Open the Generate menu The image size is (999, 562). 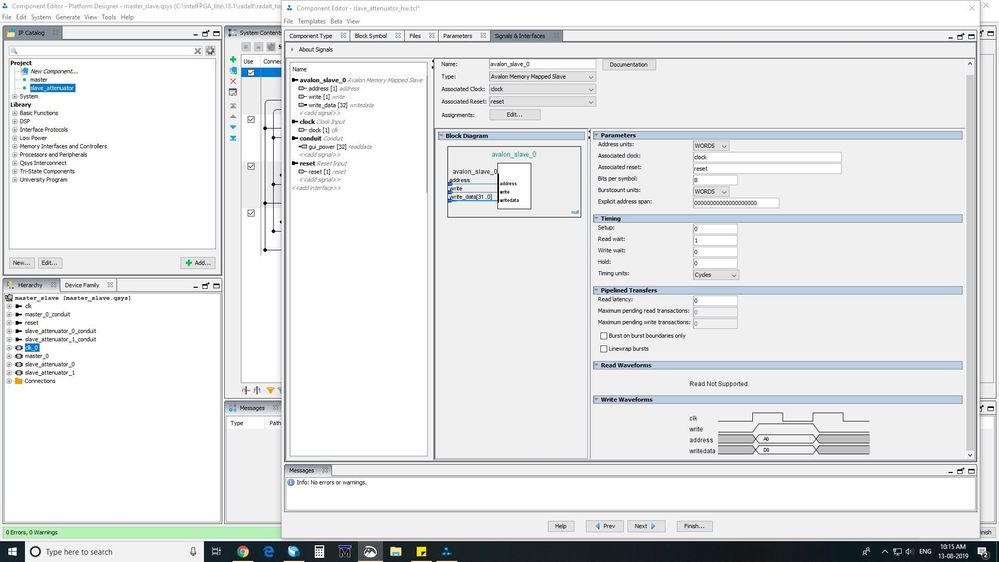coord(68,17)
